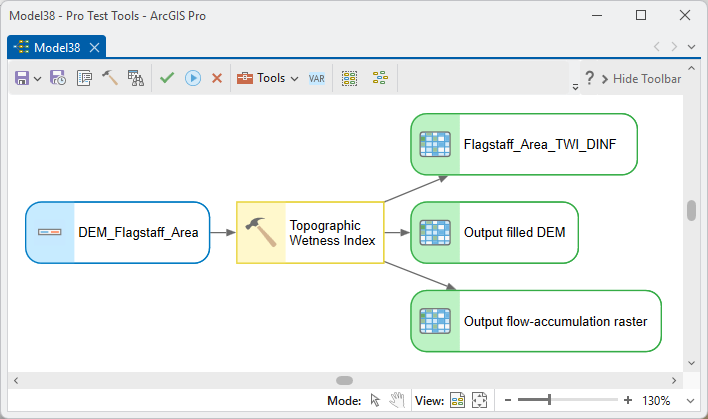Save the model with the floppy disk icon
The height and width of the screenshot is (419, 708).
22,78
